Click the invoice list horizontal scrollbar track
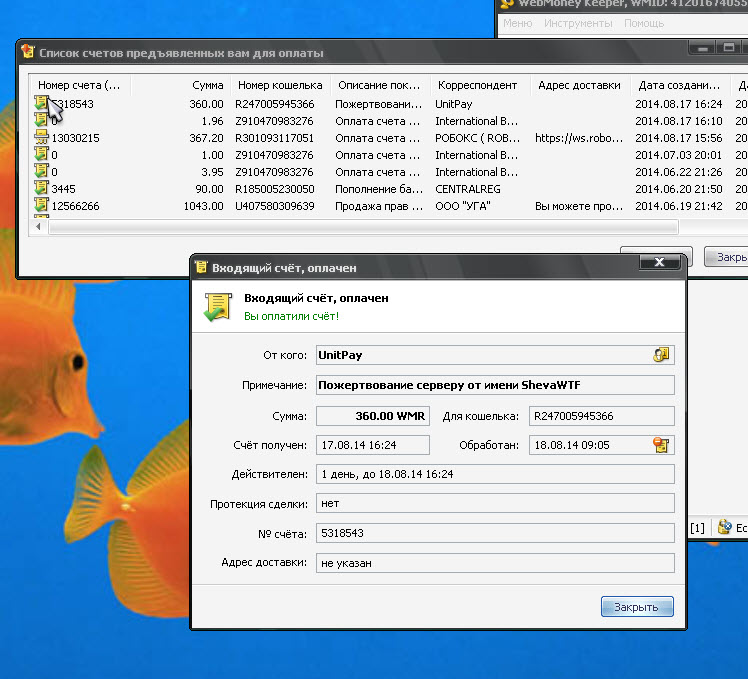This screenshot has width=748, height=679. point(363,227)
